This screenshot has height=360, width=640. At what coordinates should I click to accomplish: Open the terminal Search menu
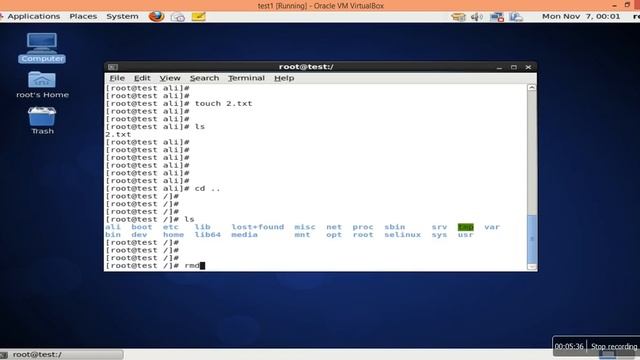point(204,78)
